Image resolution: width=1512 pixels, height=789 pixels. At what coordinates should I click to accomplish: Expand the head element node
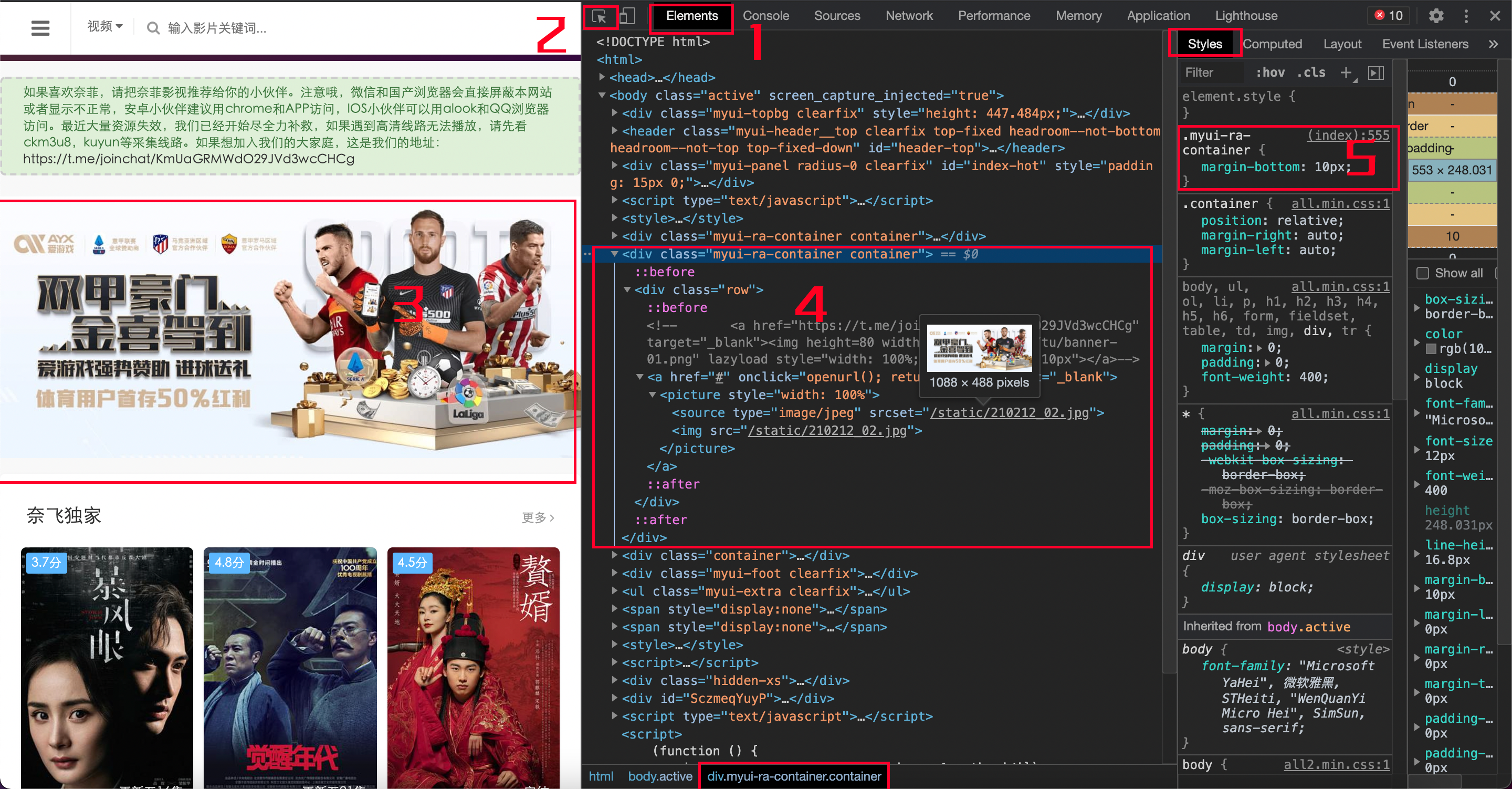(602, 77)
